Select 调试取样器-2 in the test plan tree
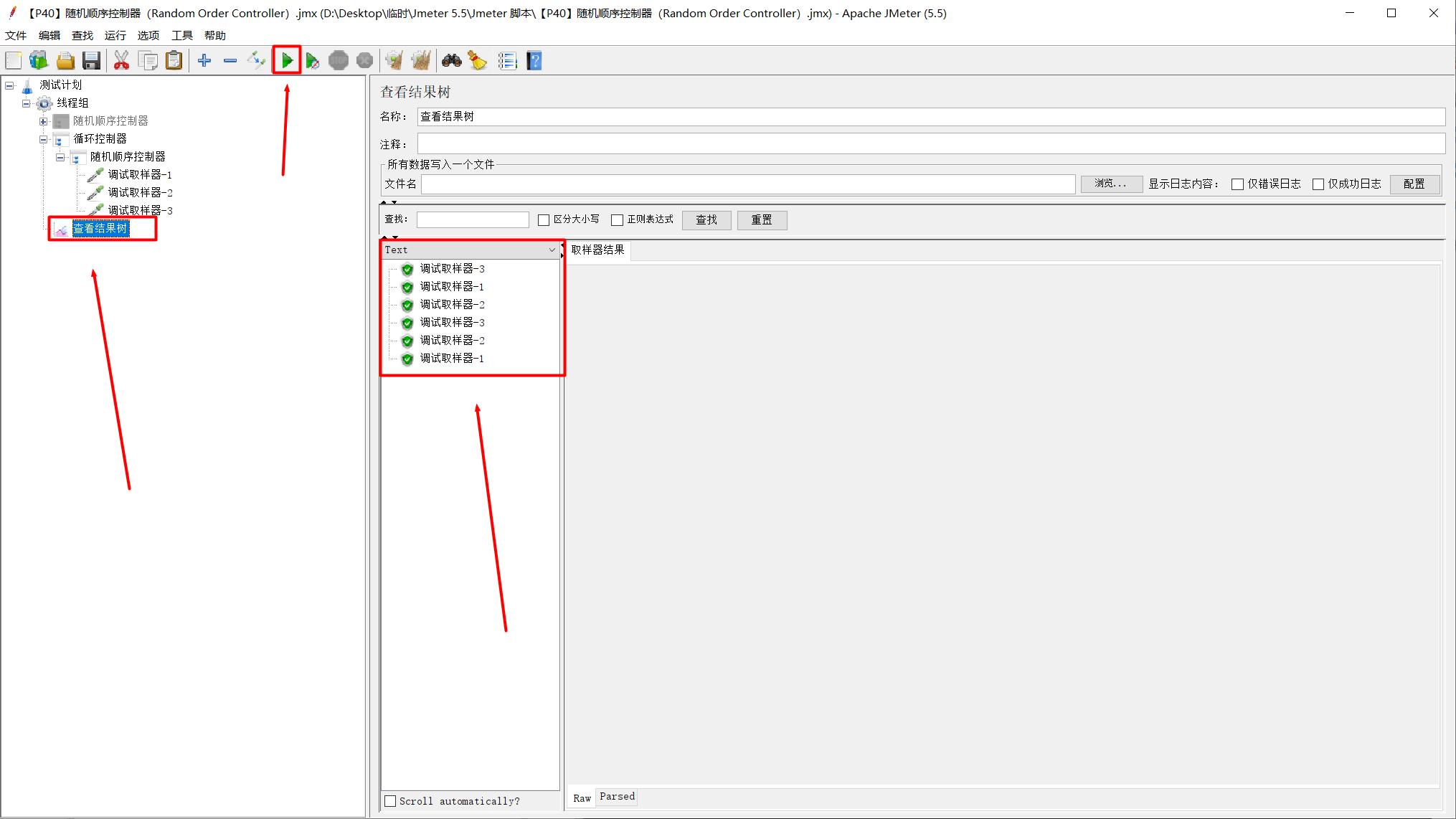The height and width of the screenshot is (819, 1456). [x=140, y=193]
